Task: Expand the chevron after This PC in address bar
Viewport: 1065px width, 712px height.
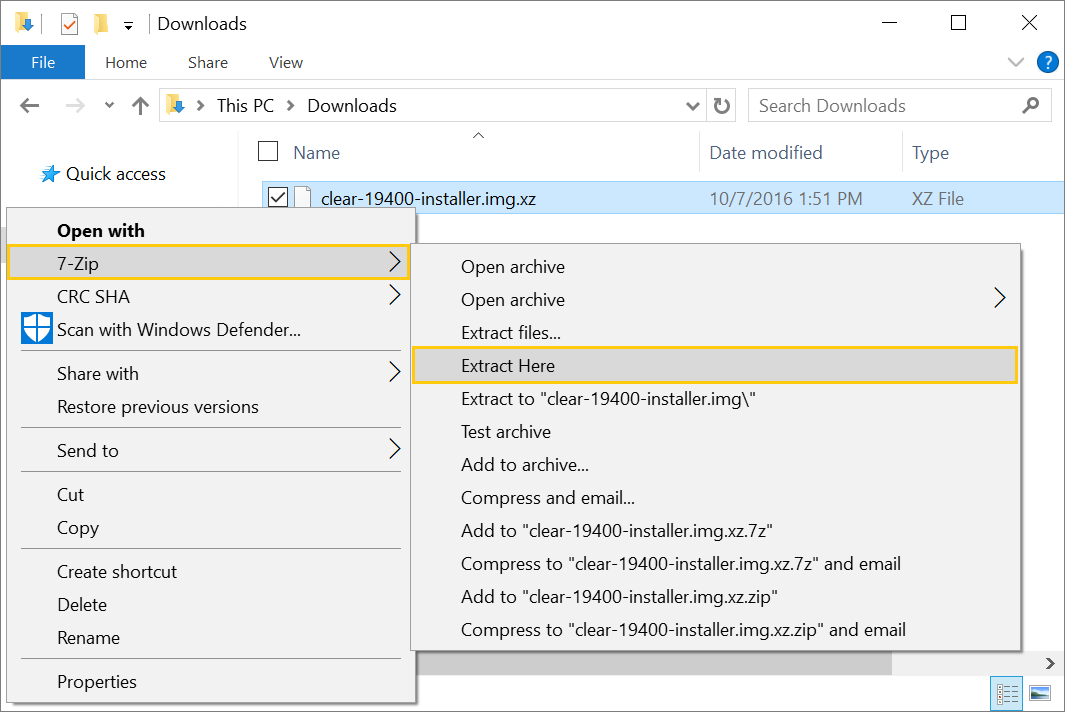Action: (x=290, y=105)
